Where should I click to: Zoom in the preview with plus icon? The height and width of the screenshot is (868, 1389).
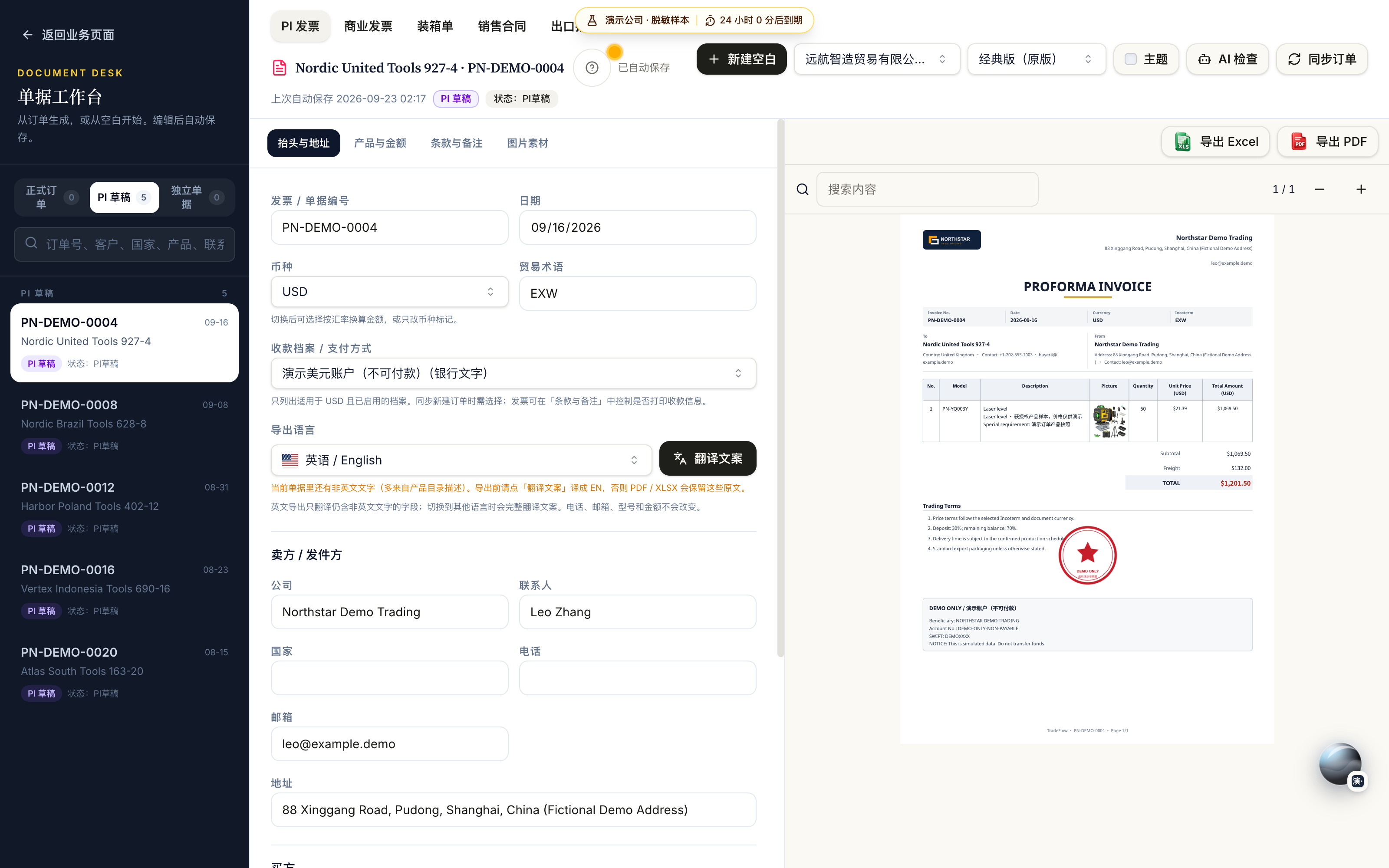click(x=1361, y=190)
